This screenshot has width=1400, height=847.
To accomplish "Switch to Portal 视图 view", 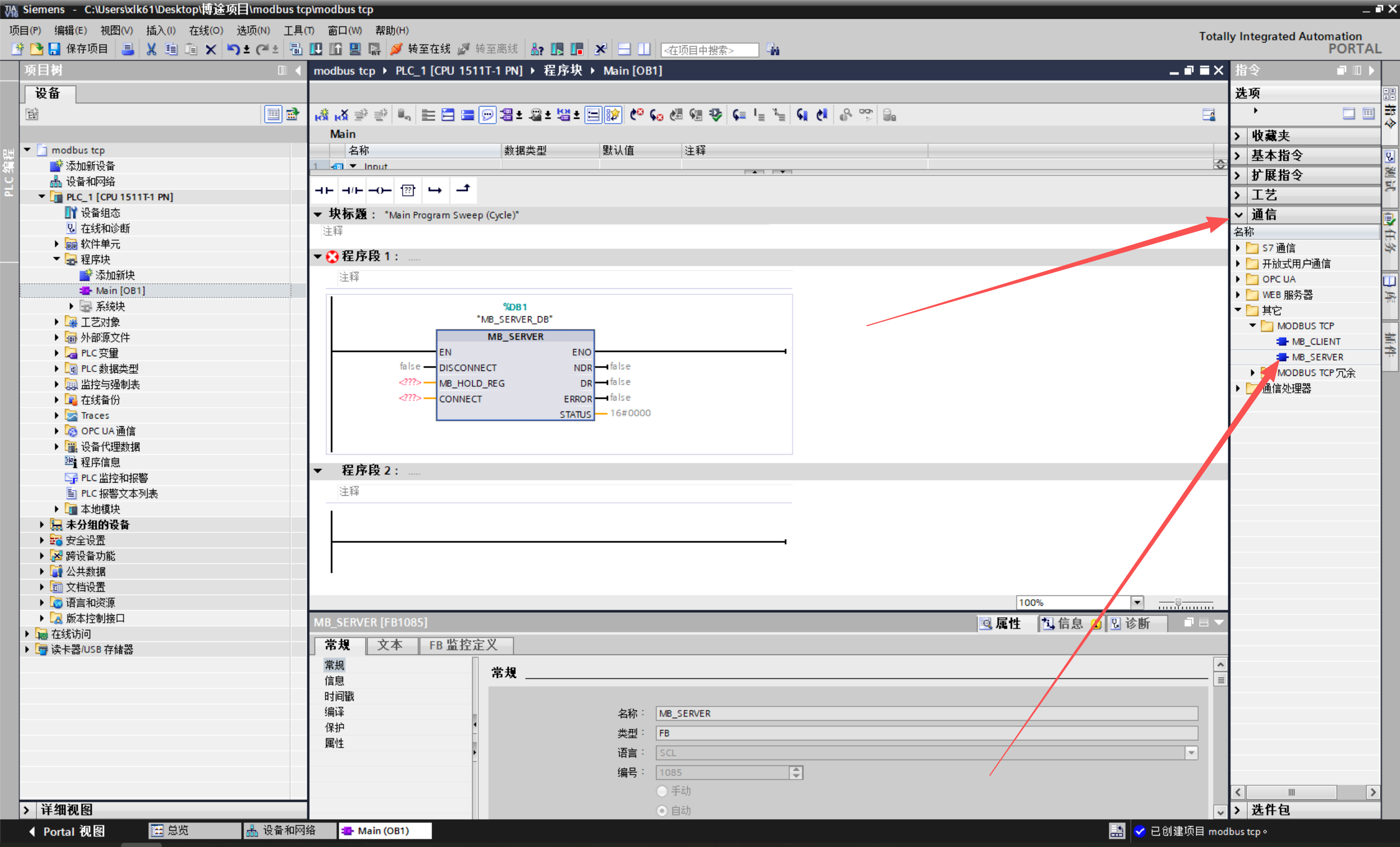I will click(x=67, y=831).
